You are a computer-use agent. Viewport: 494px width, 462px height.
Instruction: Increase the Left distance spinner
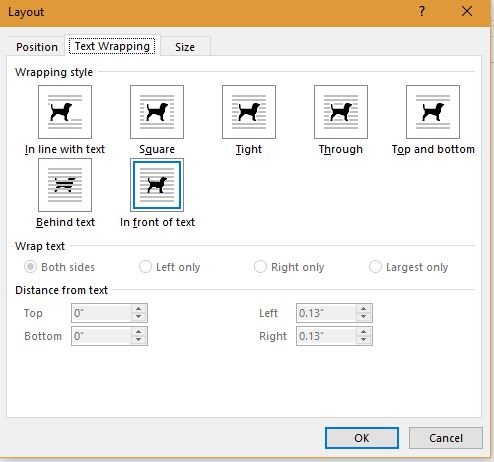pyautogui.click(x=363, y=309)
